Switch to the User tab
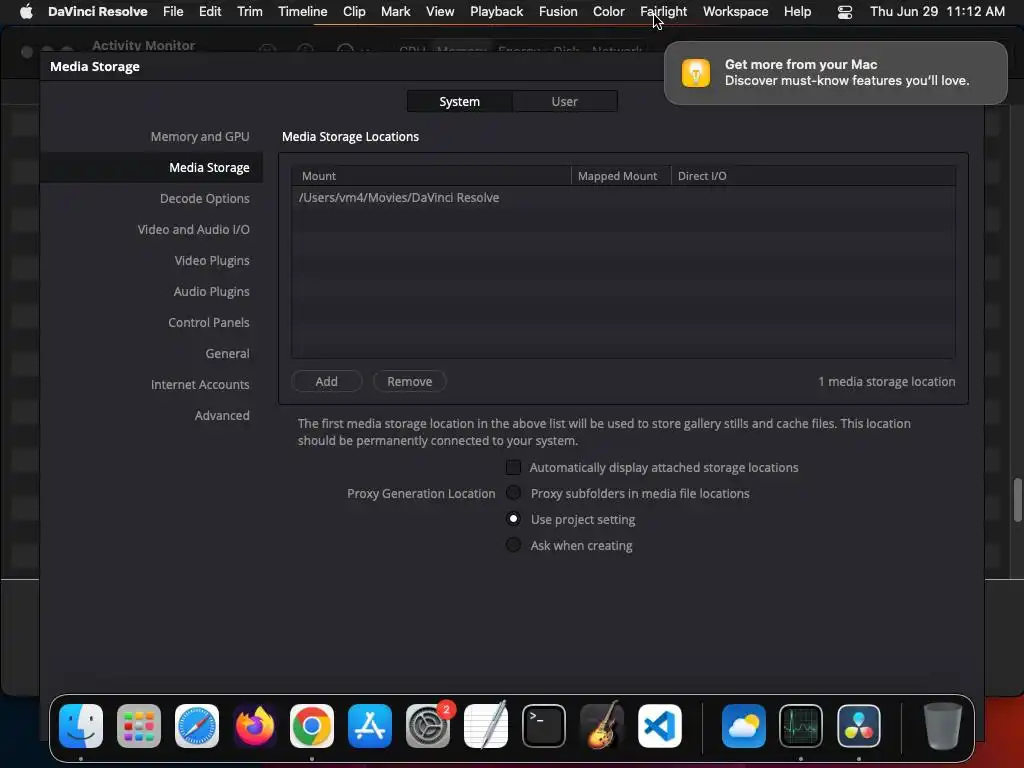Image resolution: width=1024 pixels, height=768 pixels. pos(564,101)
